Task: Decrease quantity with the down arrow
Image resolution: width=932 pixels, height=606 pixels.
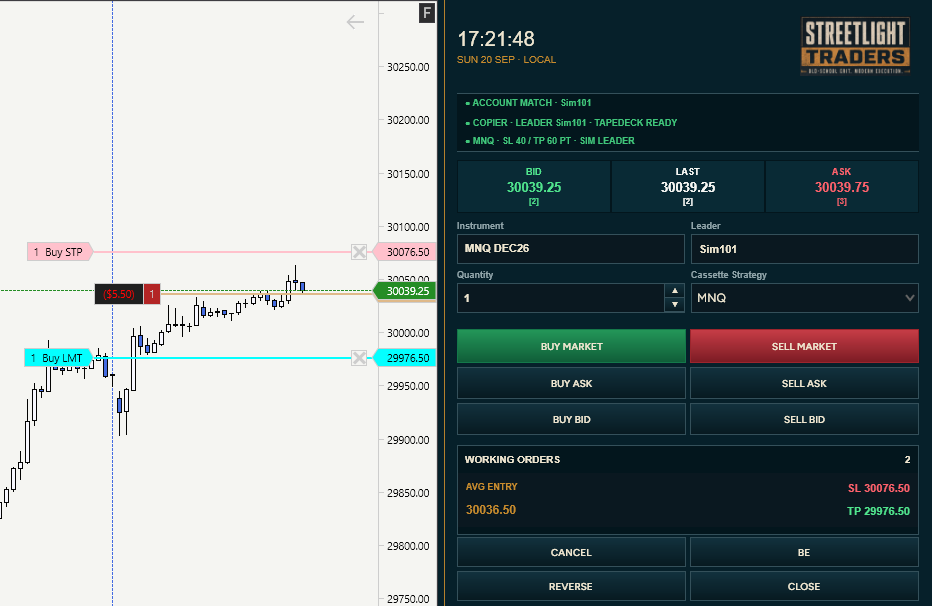Action: (674, 305)
